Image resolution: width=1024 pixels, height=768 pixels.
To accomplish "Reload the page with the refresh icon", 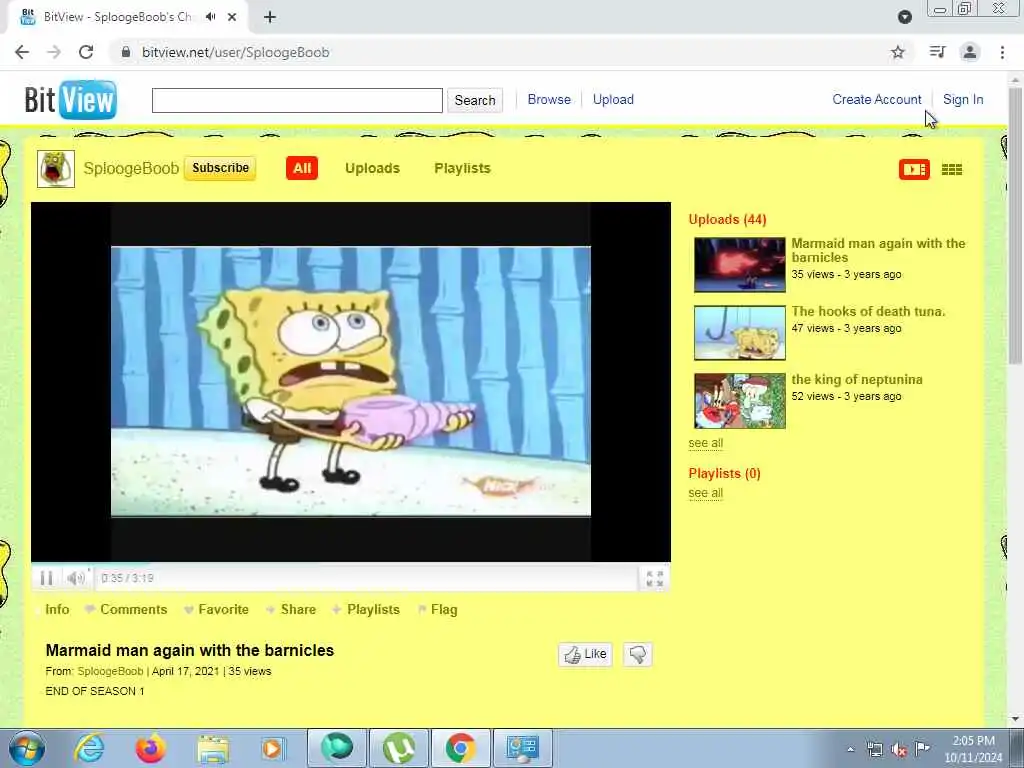I will click(x=86, y=52).
